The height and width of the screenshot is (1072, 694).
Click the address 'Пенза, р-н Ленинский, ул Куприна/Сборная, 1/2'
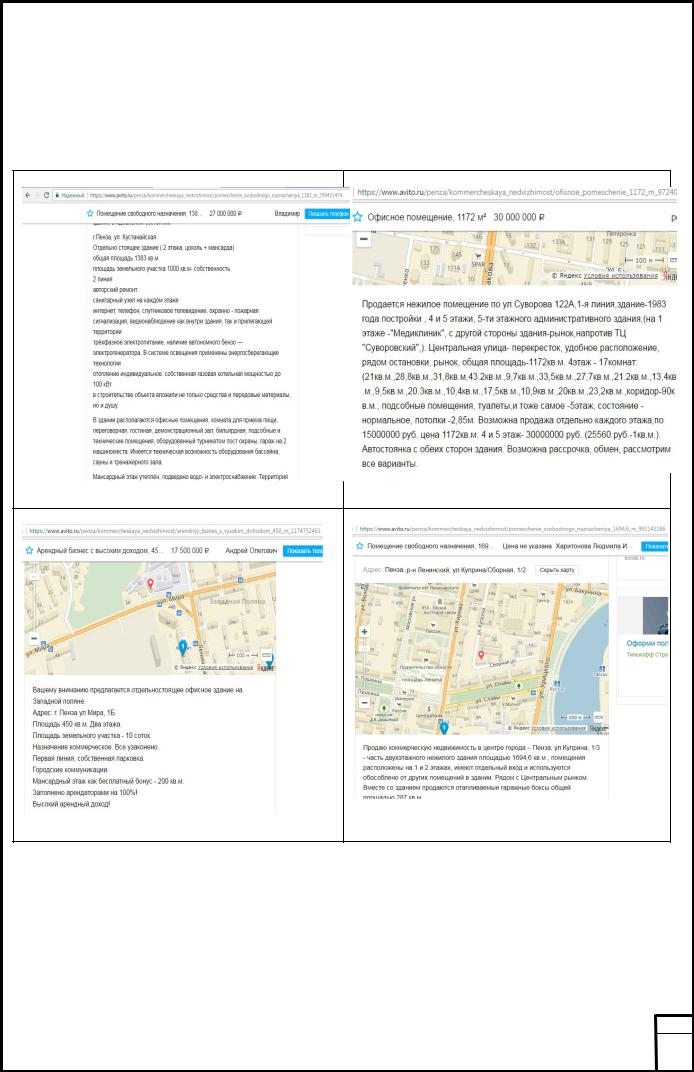[x=455, y=570]
